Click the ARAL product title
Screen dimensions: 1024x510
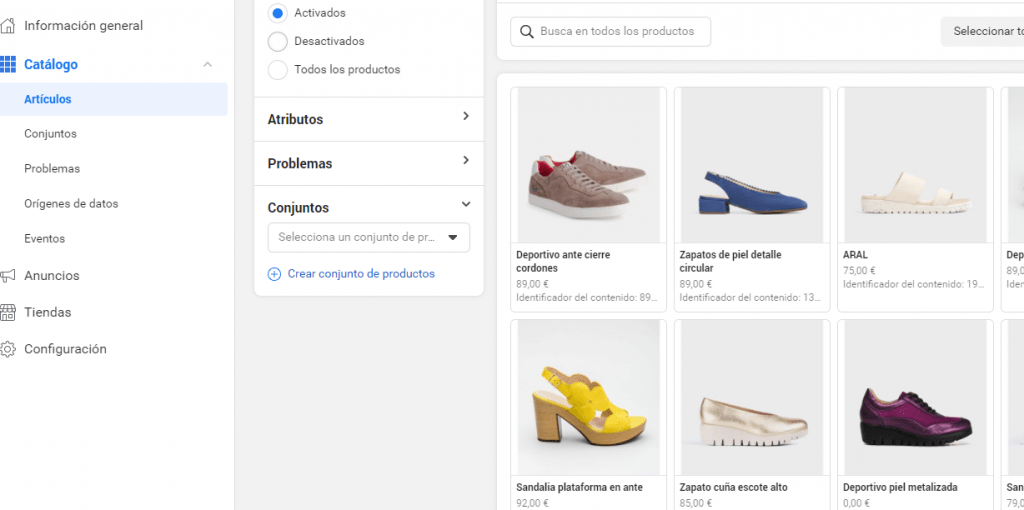pos(856,255)
